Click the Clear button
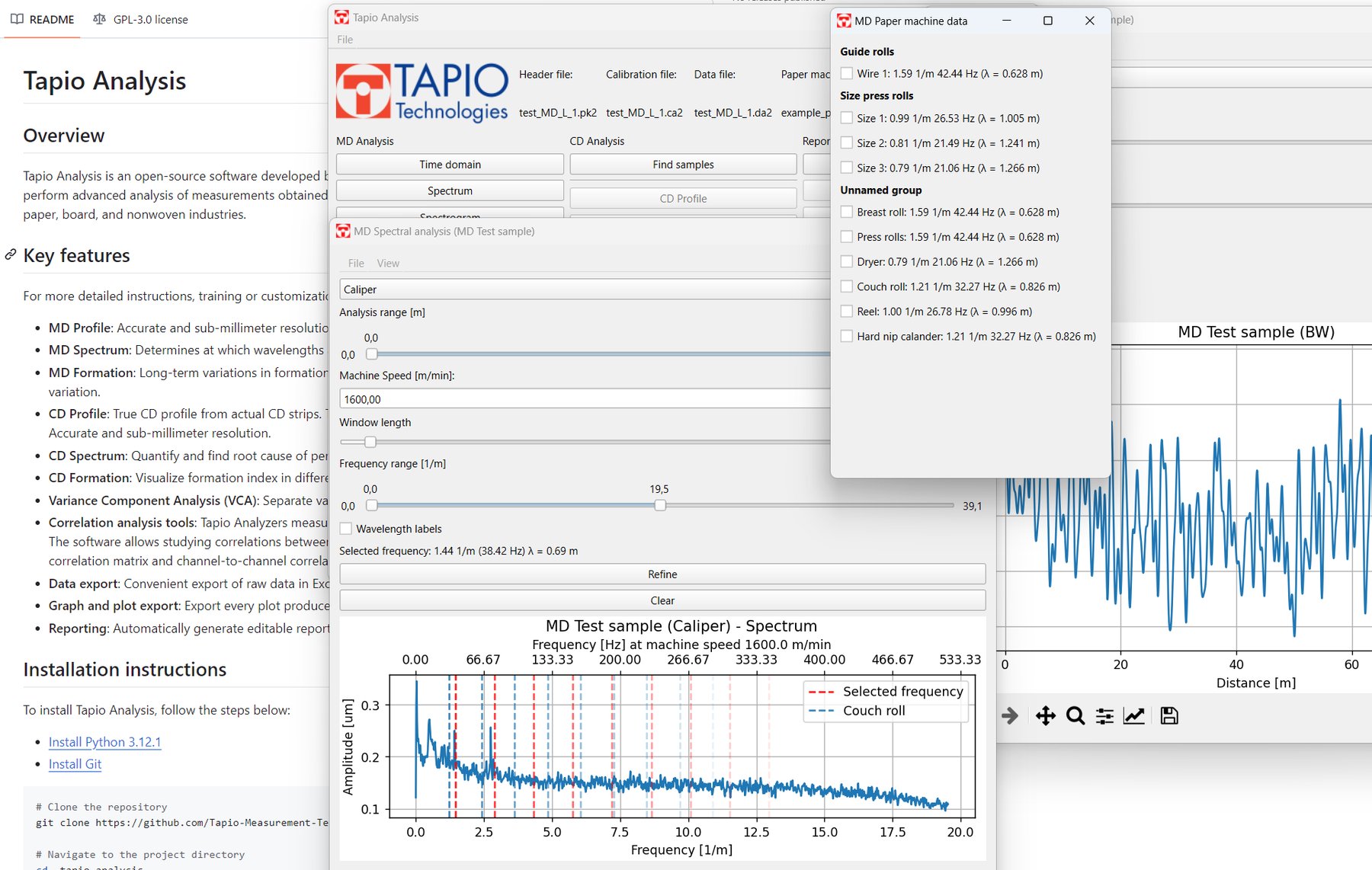The height and width of the screenshot is (870, 1372). coord(662,600)
